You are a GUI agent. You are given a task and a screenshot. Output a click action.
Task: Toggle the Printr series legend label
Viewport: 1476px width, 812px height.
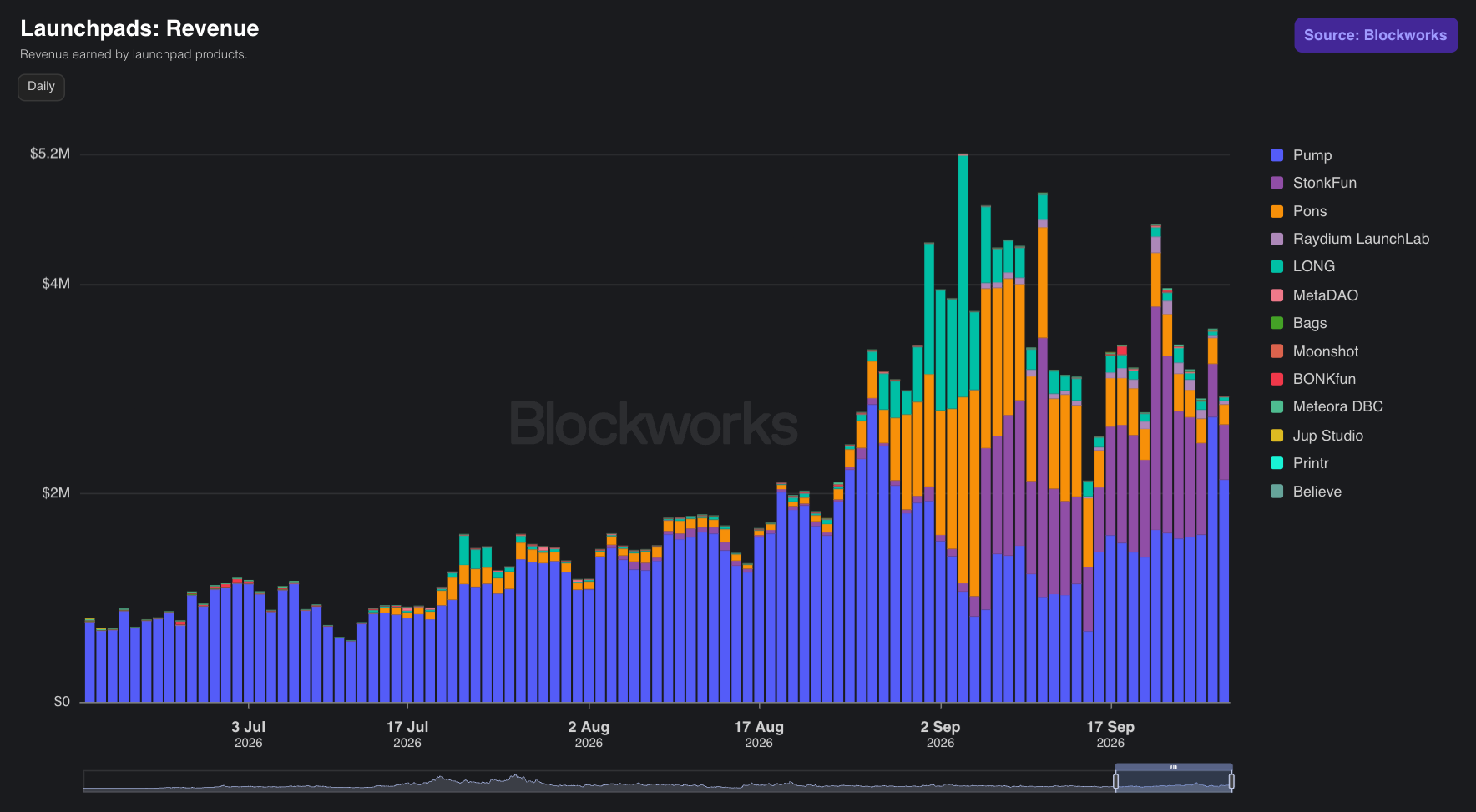click(1311, 463)
